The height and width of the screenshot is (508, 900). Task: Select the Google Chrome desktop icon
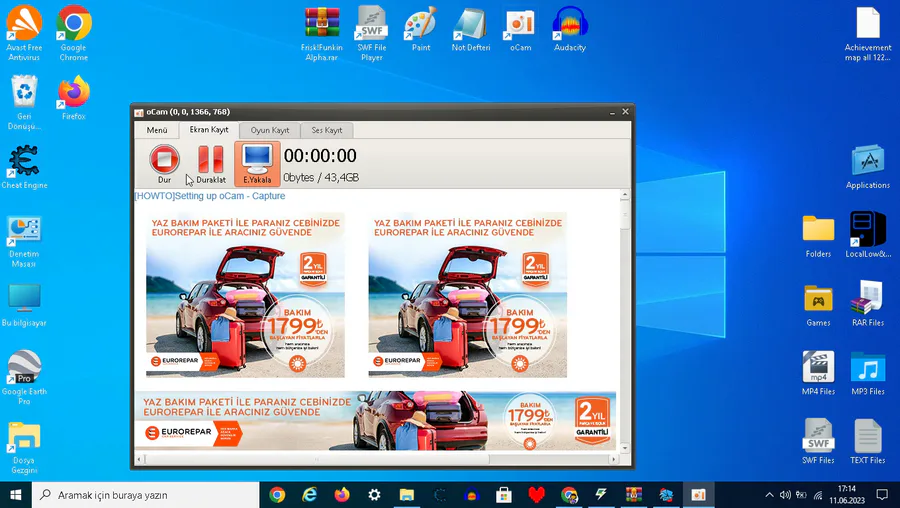[73, 33]
